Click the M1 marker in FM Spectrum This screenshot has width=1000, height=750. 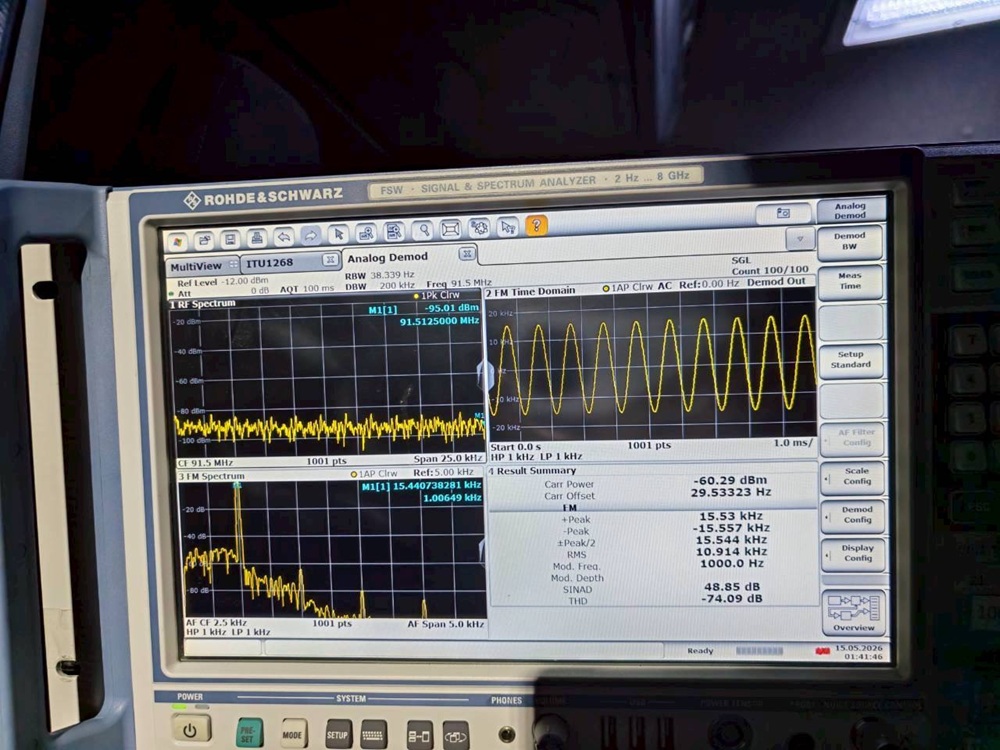tap(237, 486)
